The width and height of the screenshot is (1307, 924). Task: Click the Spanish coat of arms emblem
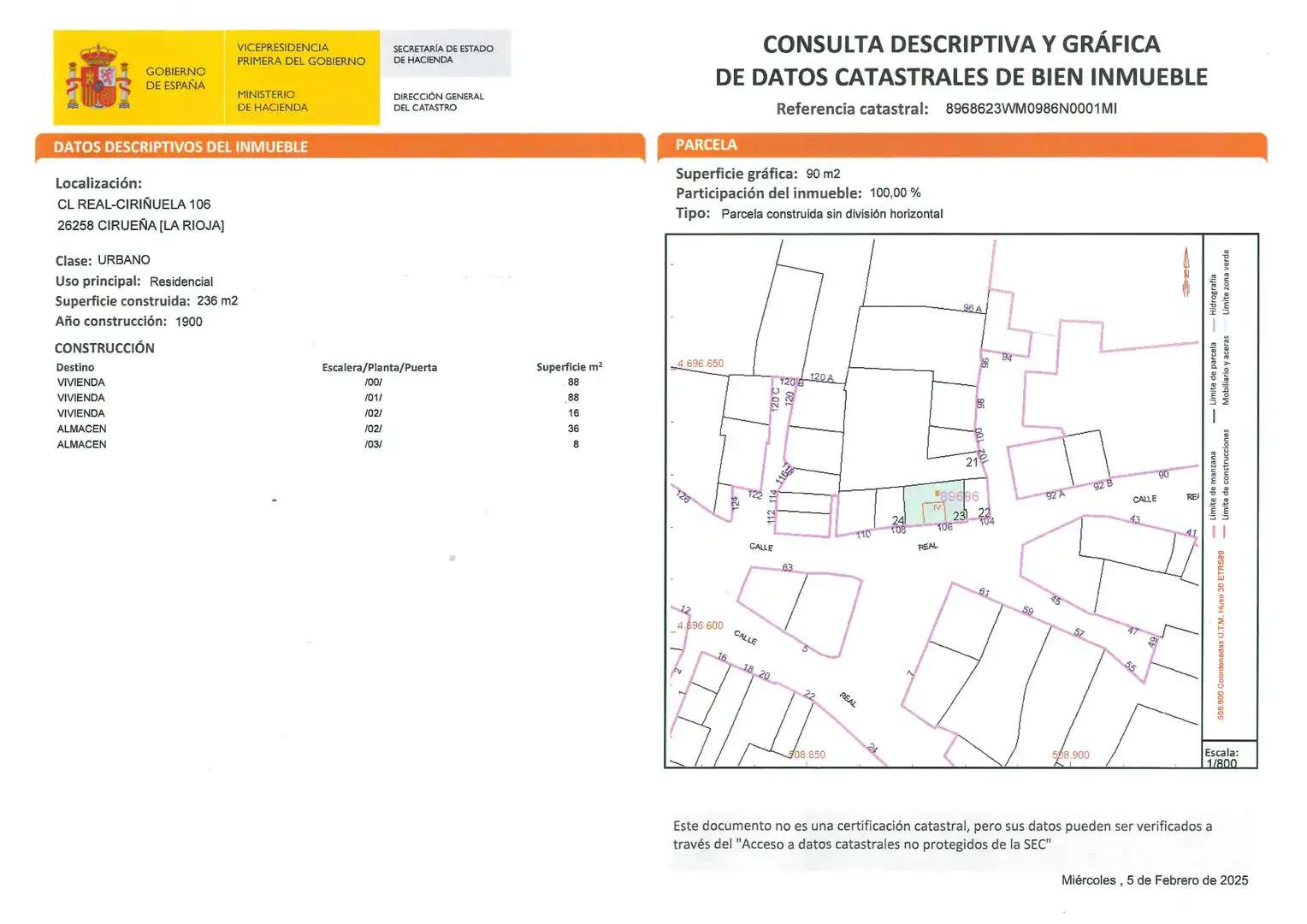pyautogui.click(x=99, y=77)
